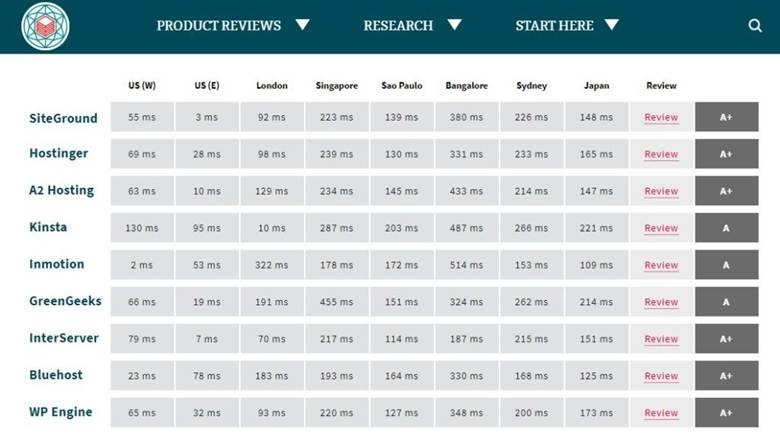Select the Inmotion row name
This screenshot has height=445, width=780.
point(56,264)
